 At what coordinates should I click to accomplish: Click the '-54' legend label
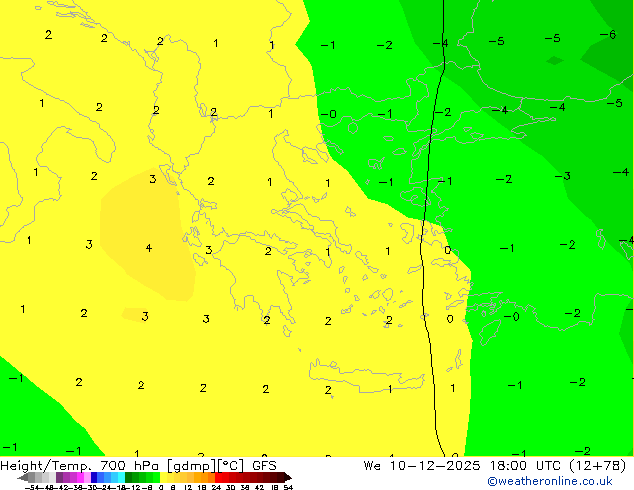click(x=34, y=488)
